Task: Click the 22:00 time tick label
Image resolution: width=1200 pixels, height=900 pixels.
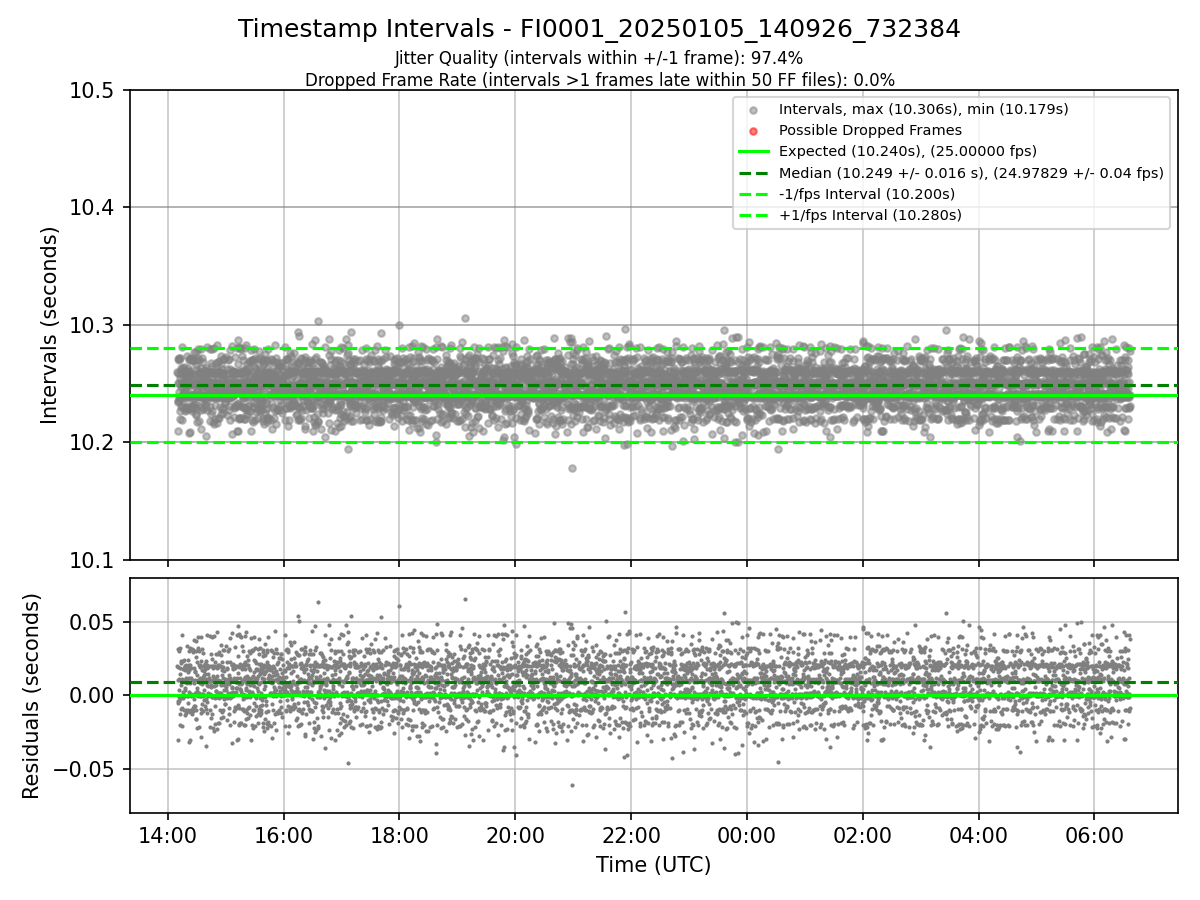Action: tap(631, 834)
